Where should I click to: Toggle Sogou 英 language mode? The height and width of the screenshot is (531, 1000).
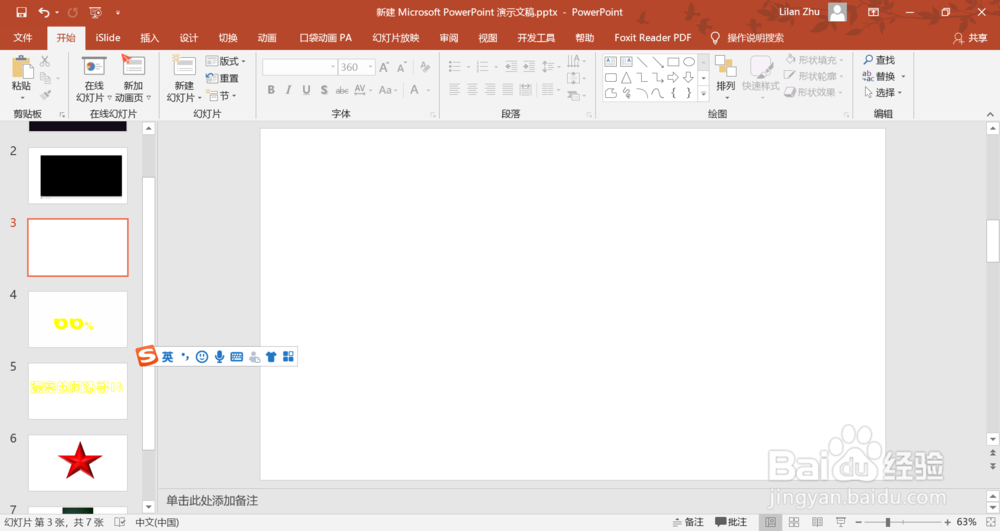167,357
